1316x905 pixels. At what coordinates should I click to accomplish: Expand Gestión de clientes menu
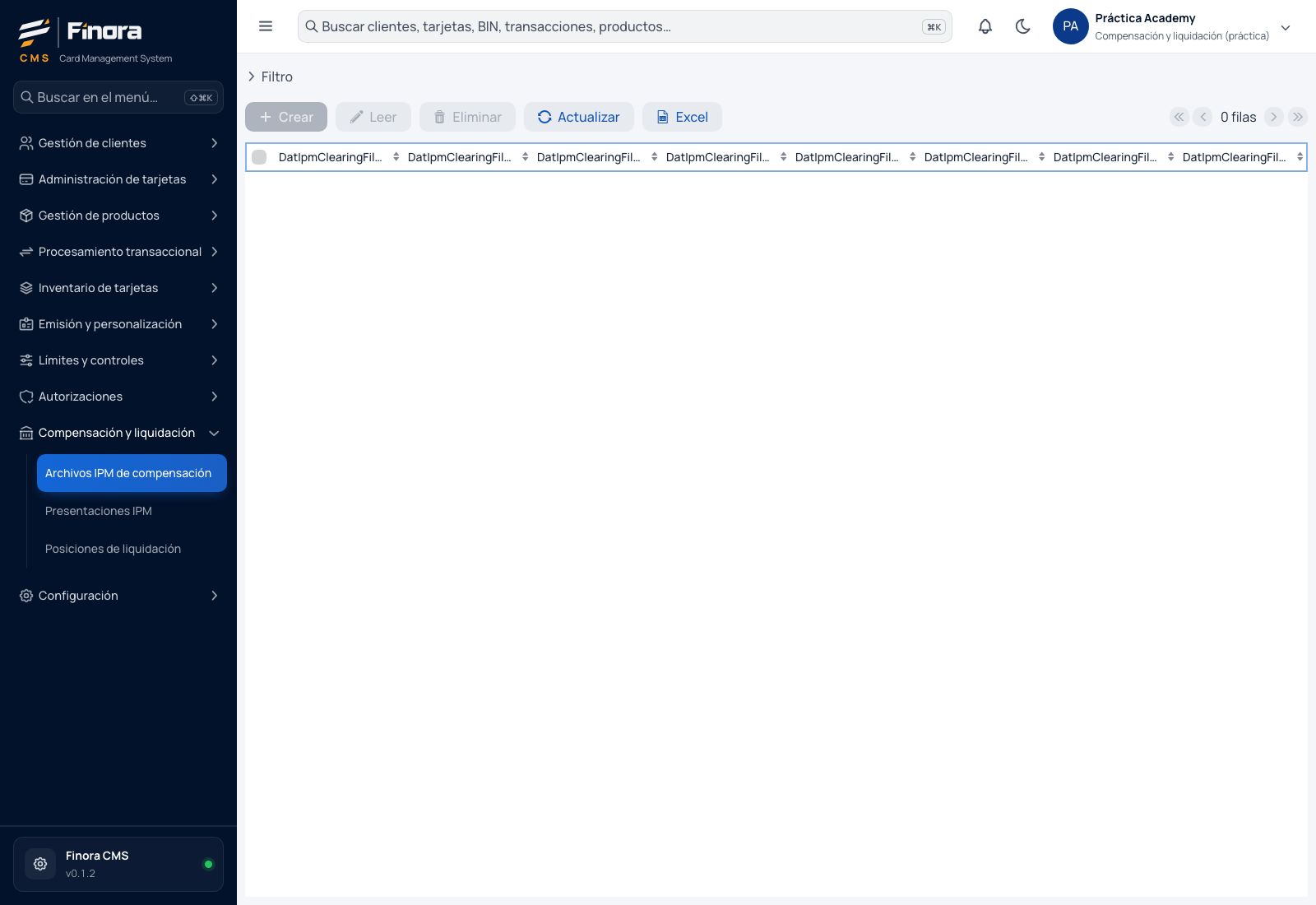(118, 143)
